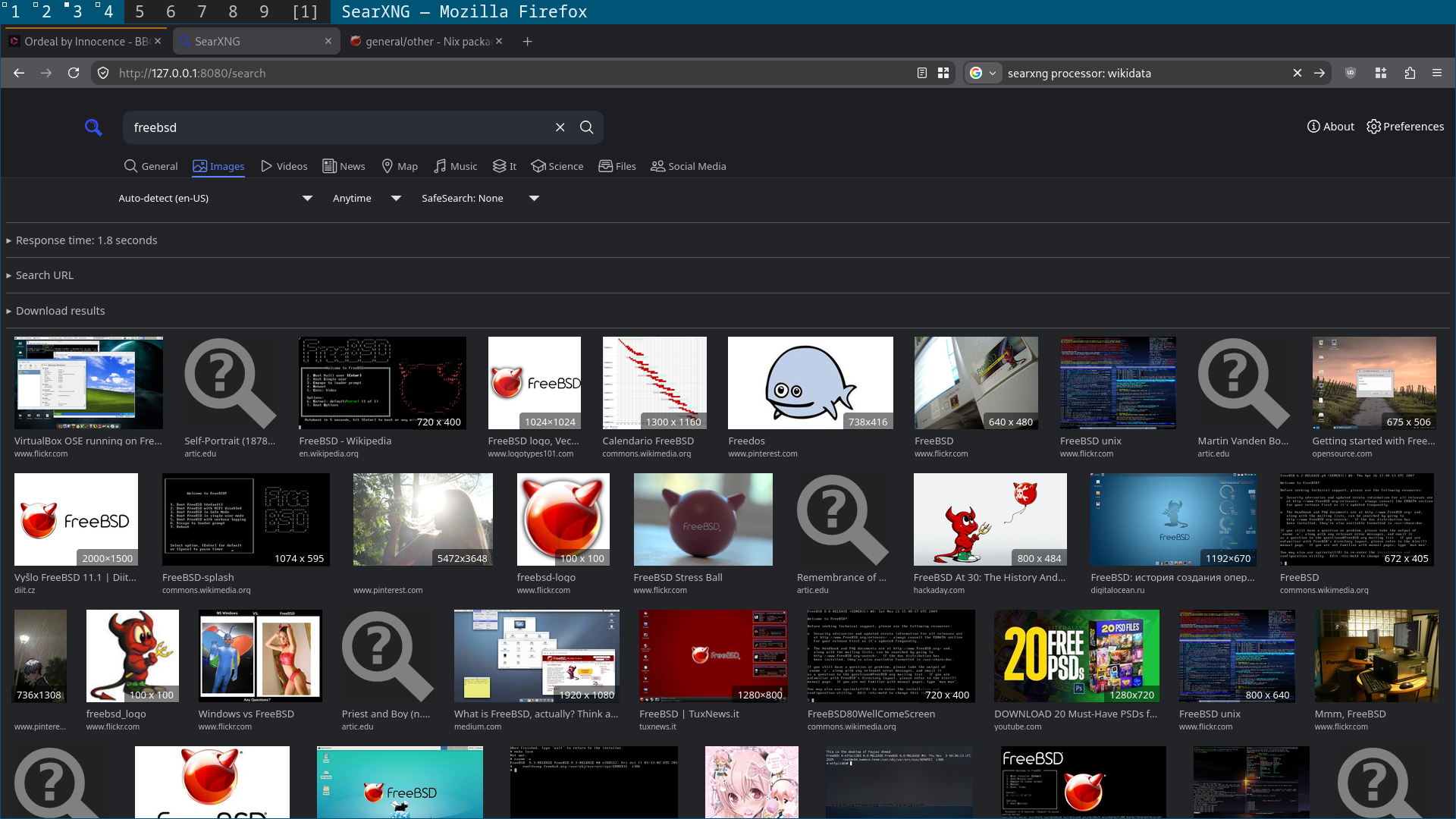Open the Firefox dashboard grid toolbar icon
1456x819 pixels.
coord(1381,73)
